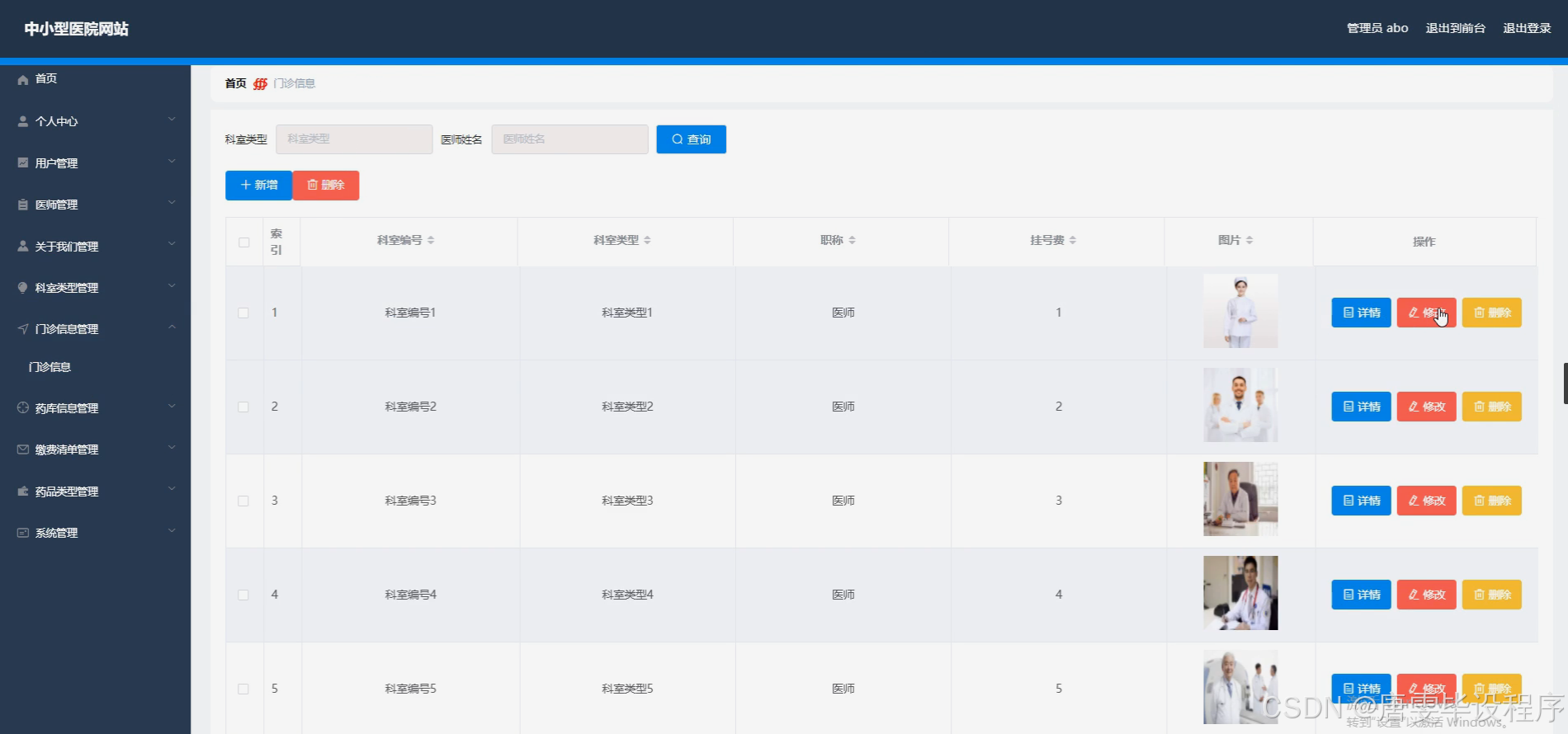Viewport: 1568px width, 734px height.
Task: Click the blue 查询 search button
Action: (692, 139)
